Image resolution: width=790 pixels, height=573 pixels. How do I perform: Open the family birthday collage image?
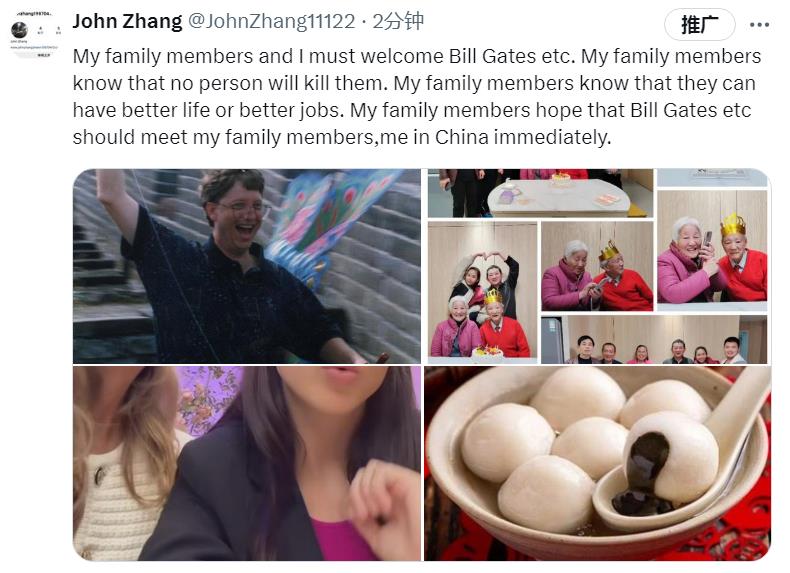(x=598, y=266)
